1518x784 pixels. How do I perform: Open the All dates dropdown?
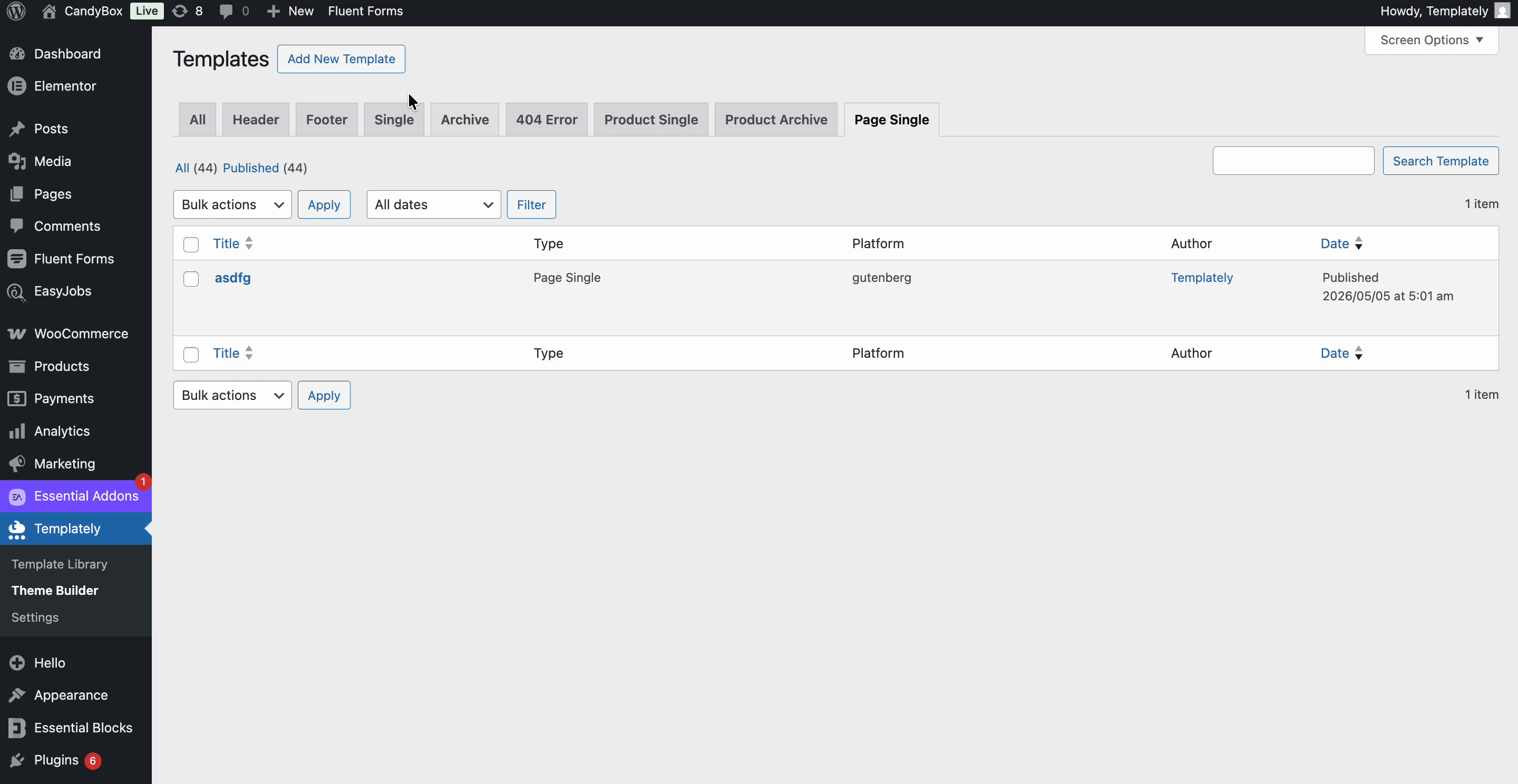tap(433, 204)
